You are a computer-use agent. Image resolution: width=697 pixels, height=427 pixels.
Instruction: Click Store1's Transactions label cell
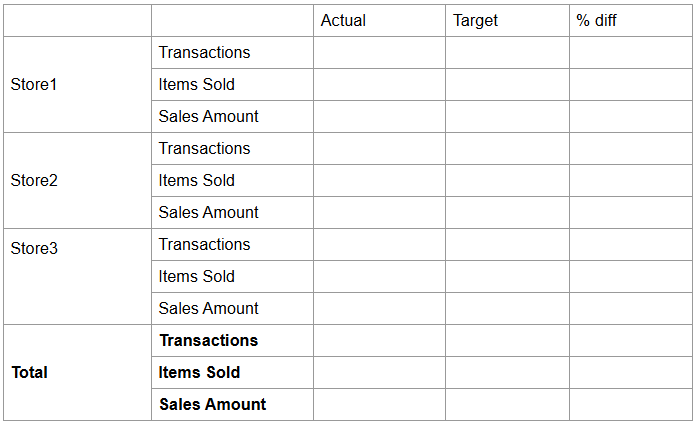pos(232,53)
